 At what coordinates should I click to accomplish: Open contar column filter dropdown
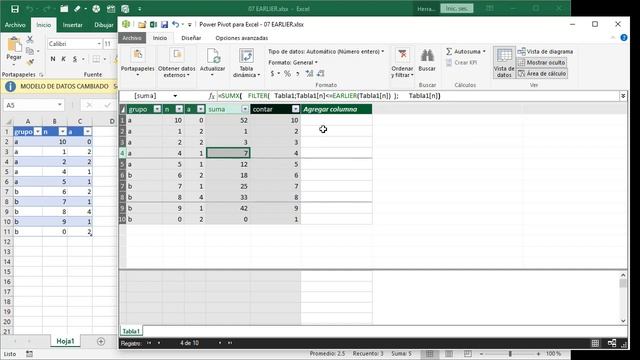[296, 109]
